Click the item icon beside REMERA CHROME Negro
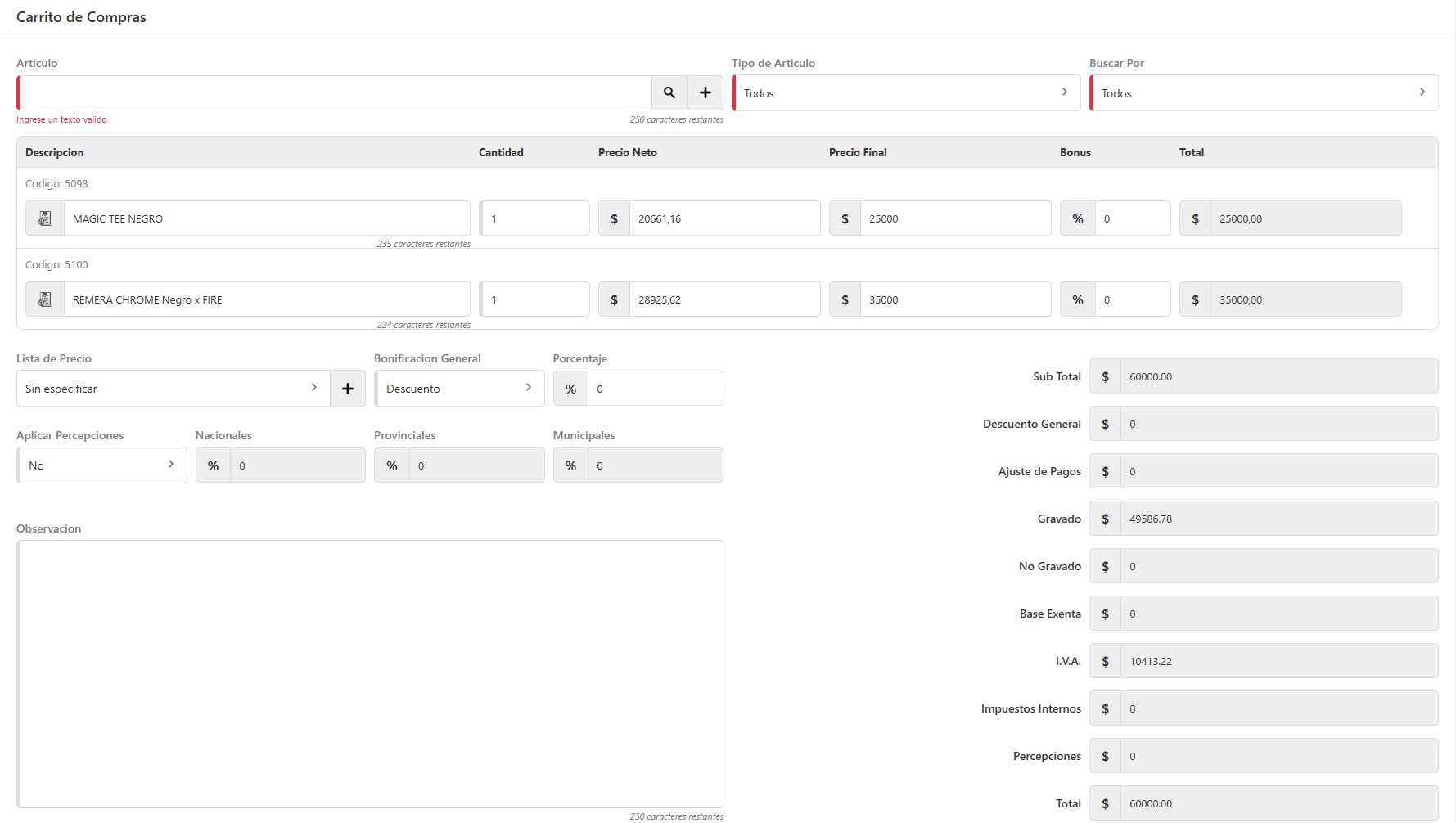 [45, 299]
